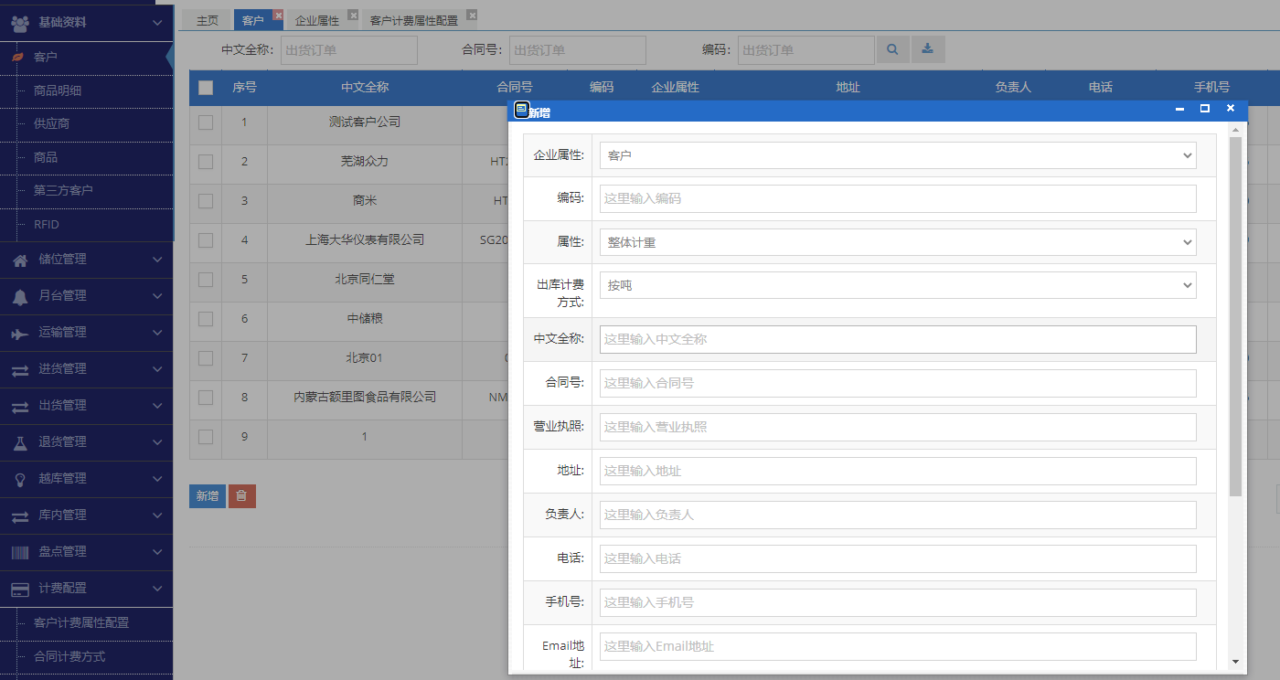This screenshot has height=680, width=1280.
Task: Focus the Email地址 input field
Action: (898, 646)
